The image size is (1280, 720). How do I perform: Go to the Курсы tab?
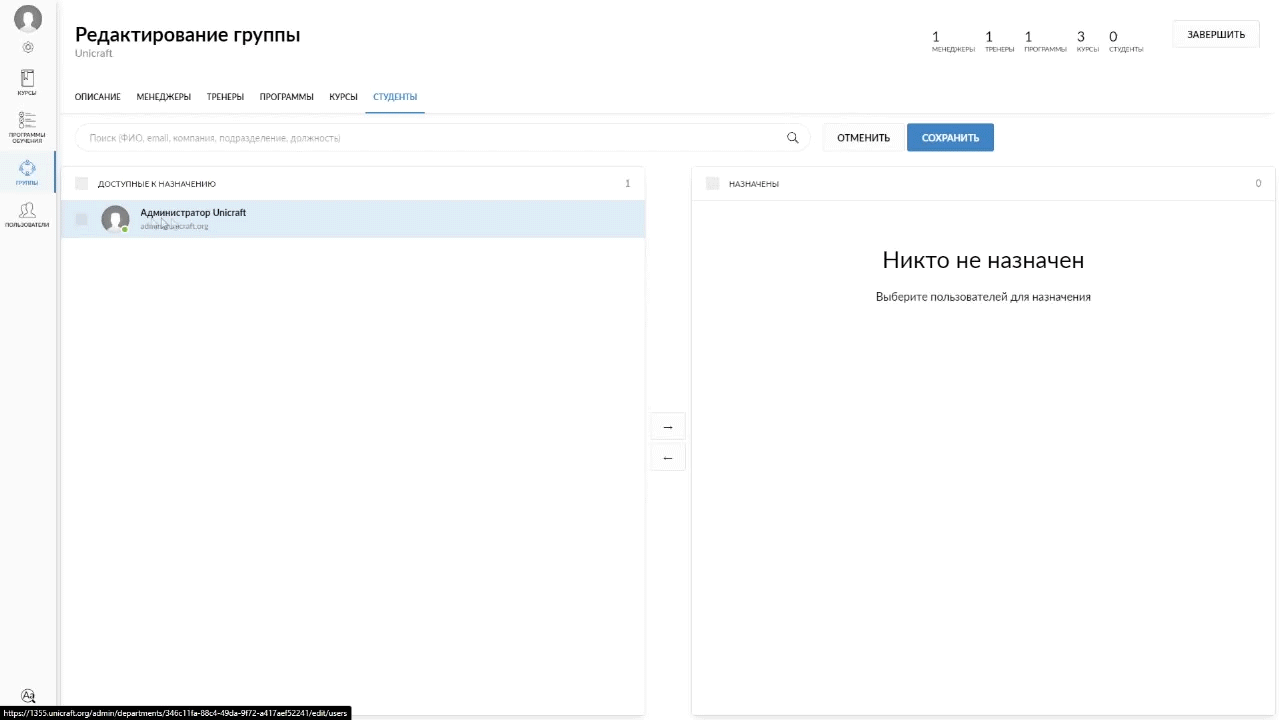click(343, 97)
